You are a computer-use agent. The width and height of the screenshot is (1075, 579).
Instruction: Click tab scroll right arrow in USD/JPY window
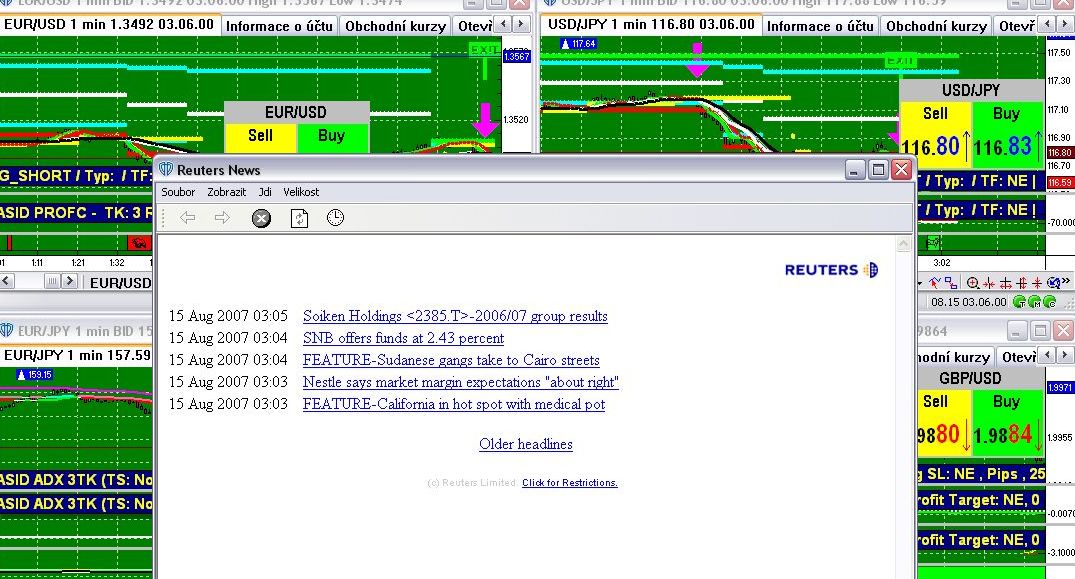pyautogui.click(x=1064, y=25)
